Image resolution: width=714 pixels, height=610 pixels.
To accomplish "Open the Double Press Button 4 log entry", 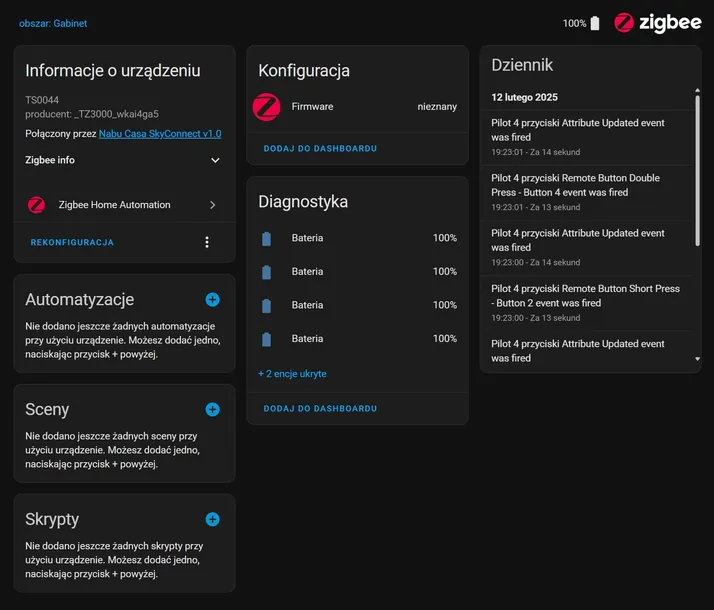I will point(586,193).
